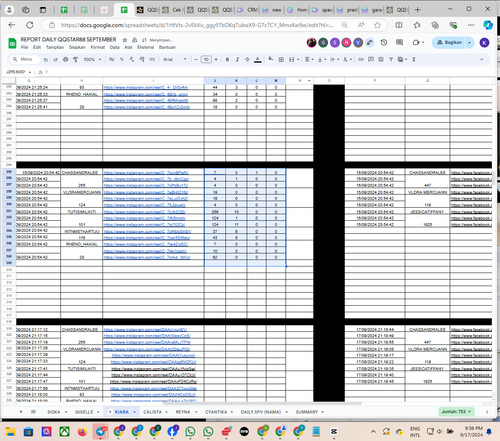Star the REPORT DAILY QQSTAR88 document

tap(125, 40)
